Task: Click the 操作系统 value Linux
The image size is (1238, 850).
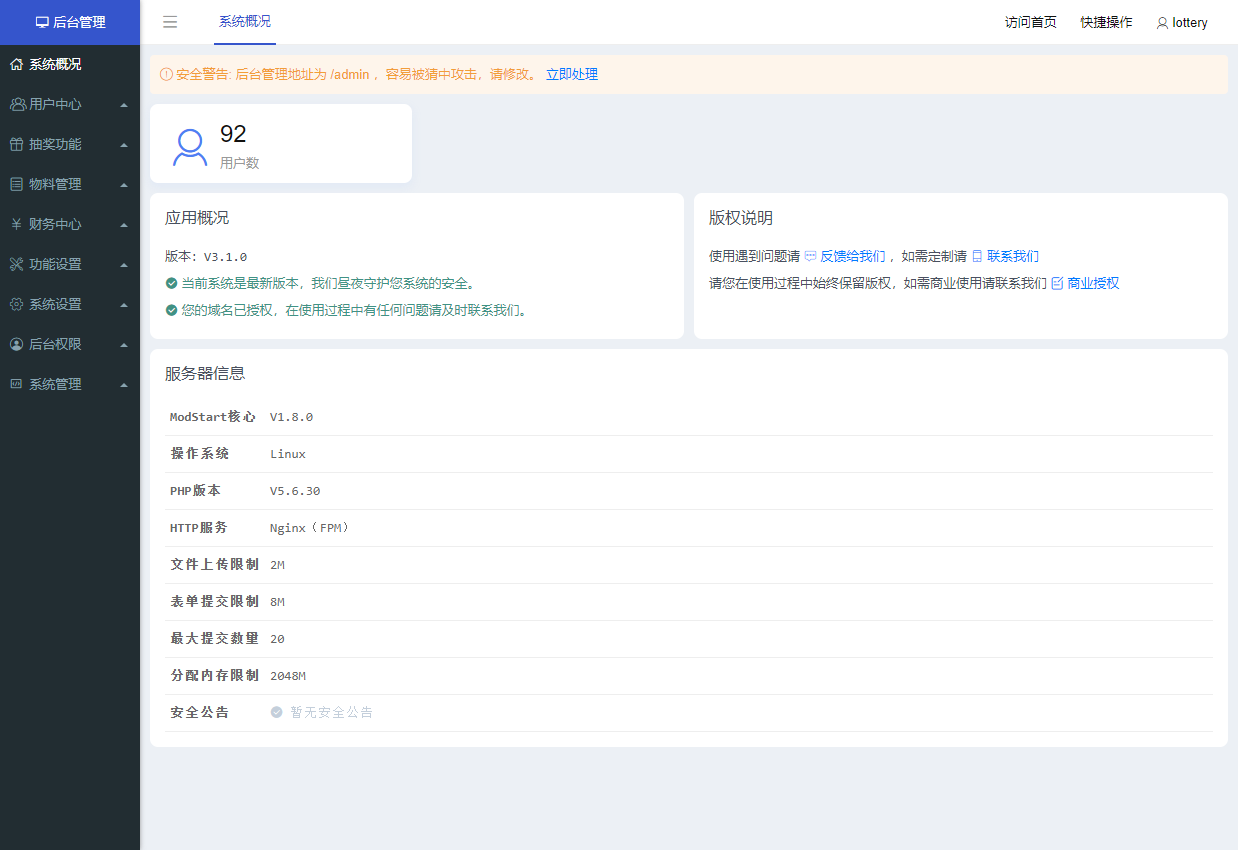Action: (x=288, y=454)
